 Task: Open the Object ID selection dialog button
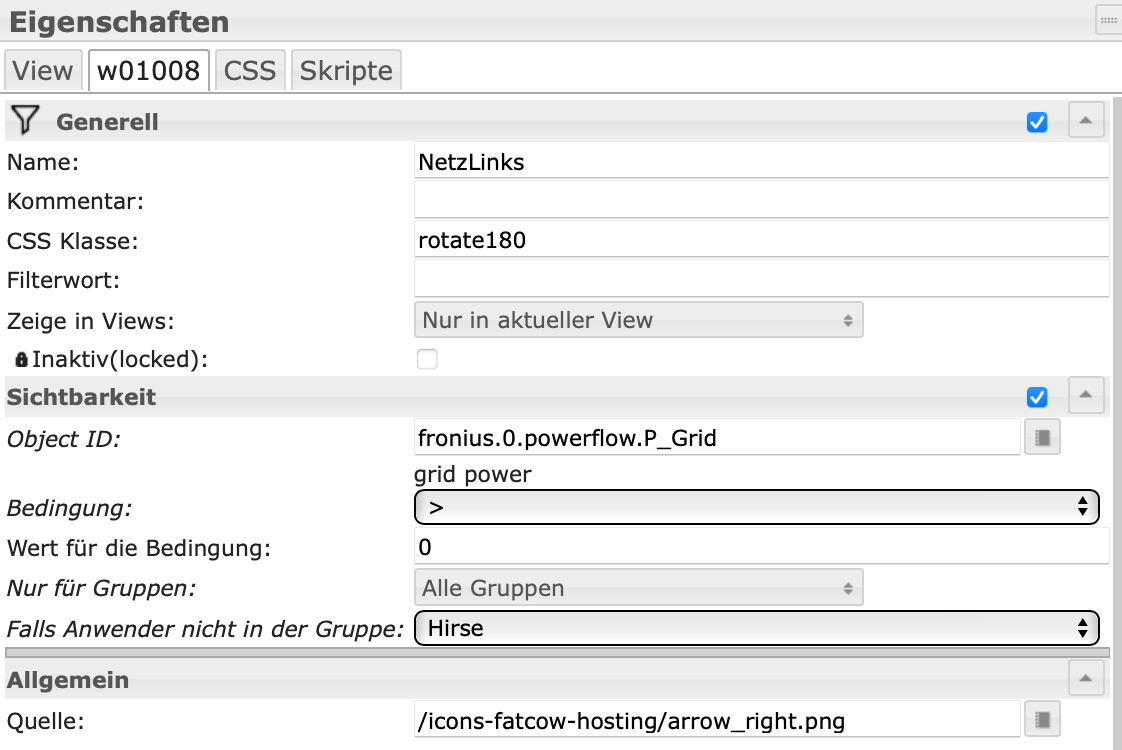click(x=1041, y=437)
